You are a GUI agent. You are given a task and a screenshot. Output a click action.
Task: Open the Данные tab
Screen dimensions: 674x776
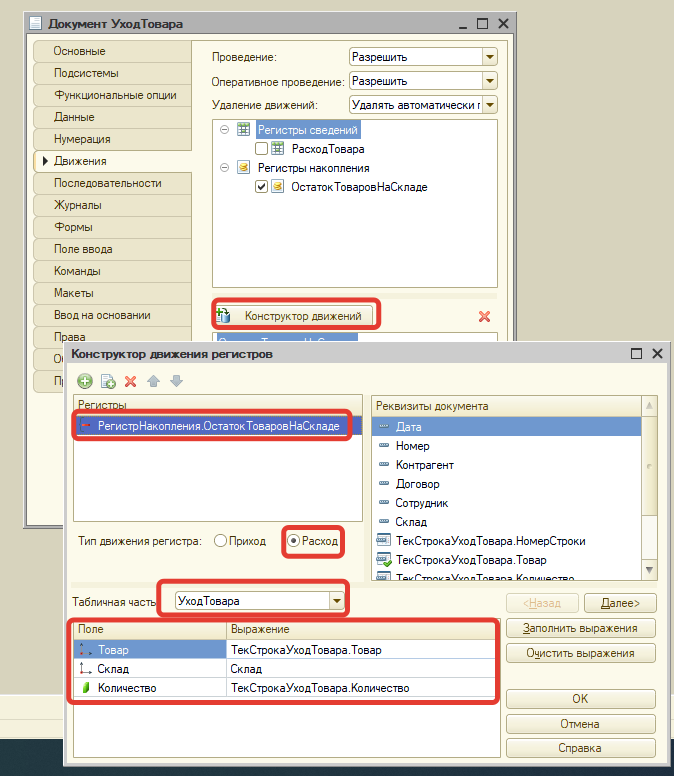[x=112, y=117]
